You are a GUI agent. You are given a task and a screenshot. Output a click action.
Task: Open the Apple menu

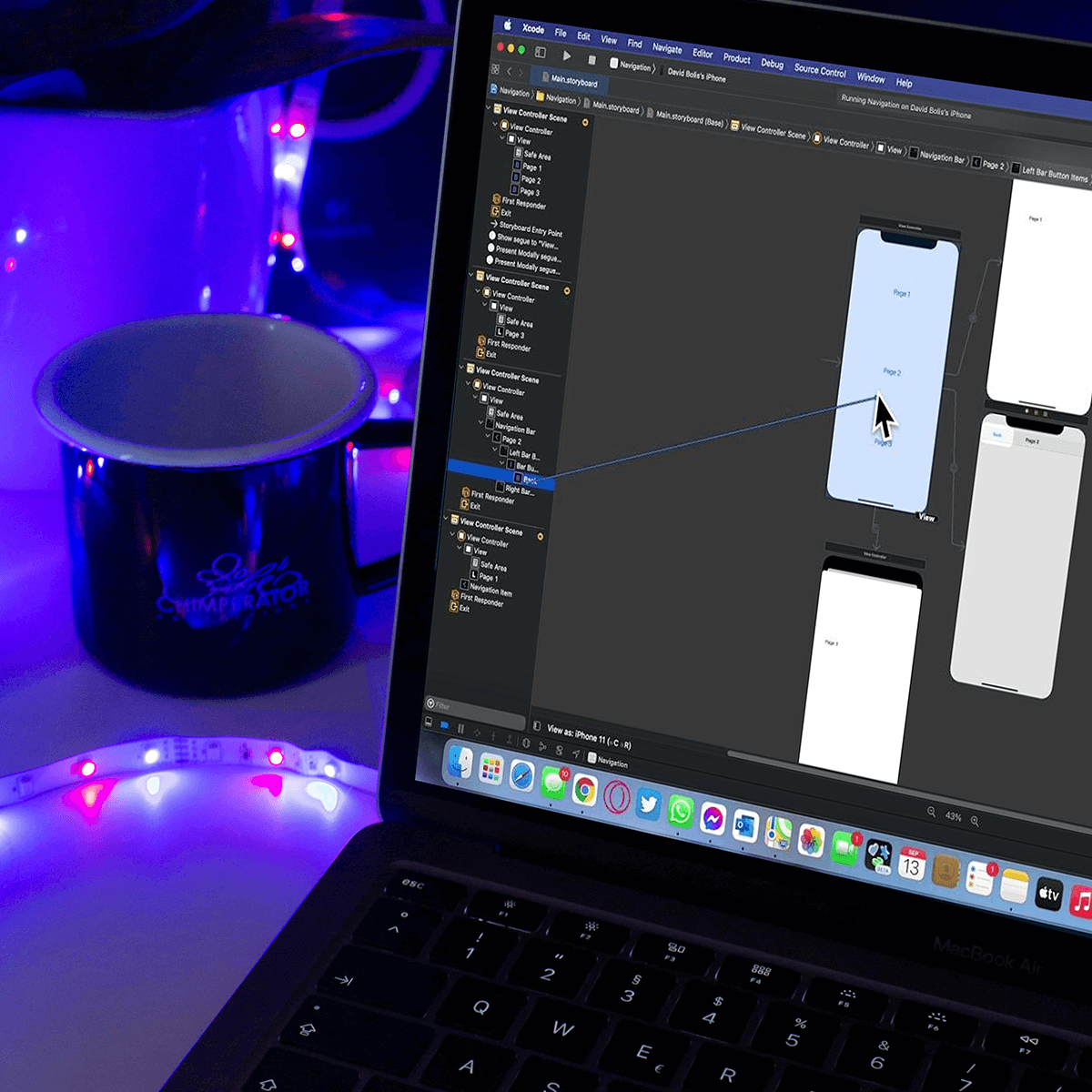508,25
